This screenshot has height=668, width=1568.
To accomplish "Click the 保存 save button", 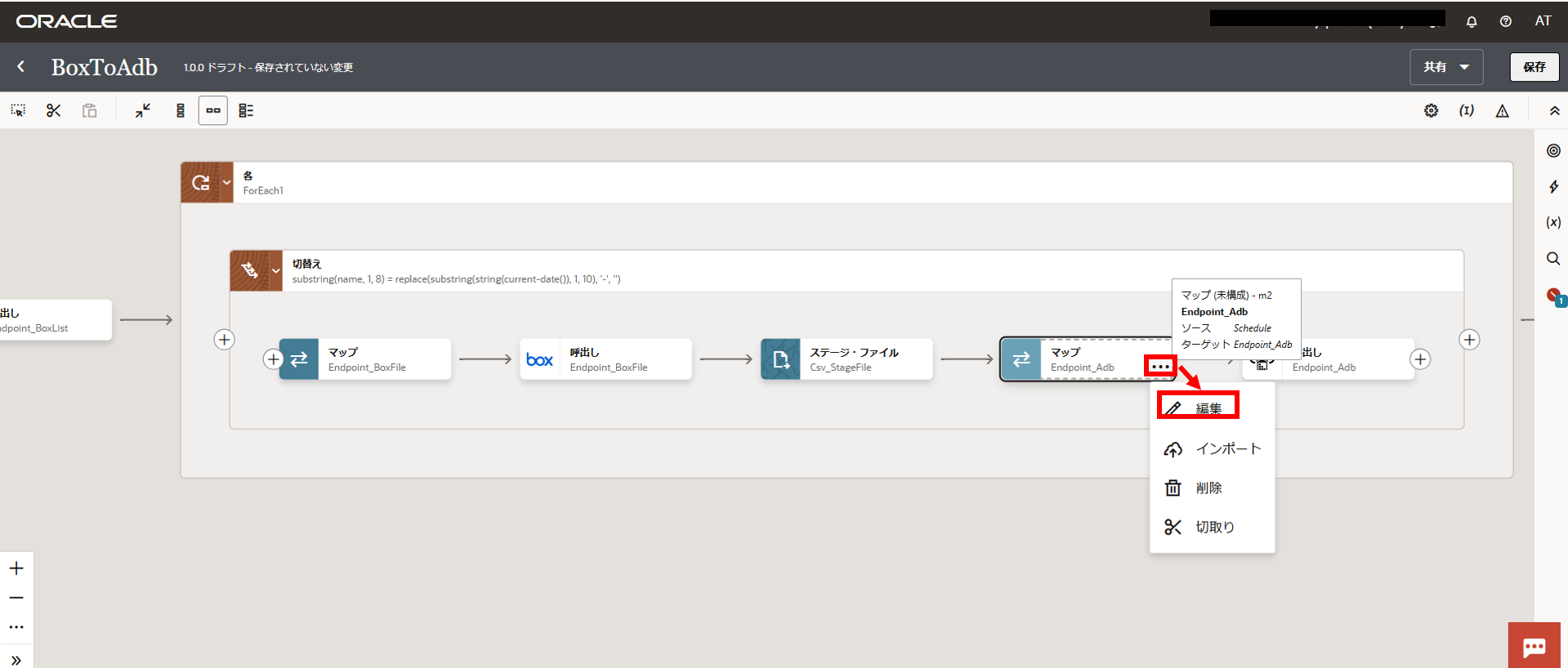I will [1534, 67].
